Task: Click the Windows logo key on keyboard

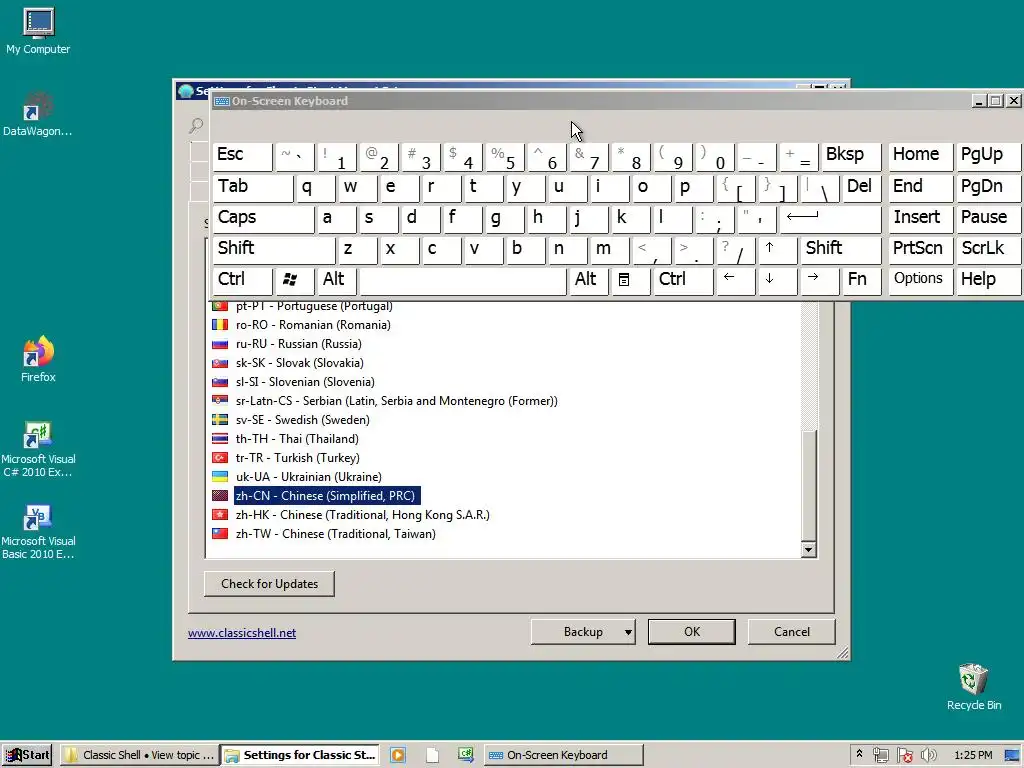Action: (x=294, y=280)
